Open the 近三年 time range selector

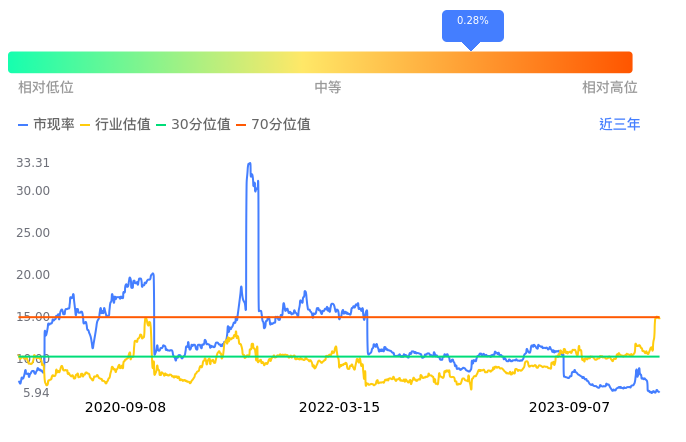619,125
